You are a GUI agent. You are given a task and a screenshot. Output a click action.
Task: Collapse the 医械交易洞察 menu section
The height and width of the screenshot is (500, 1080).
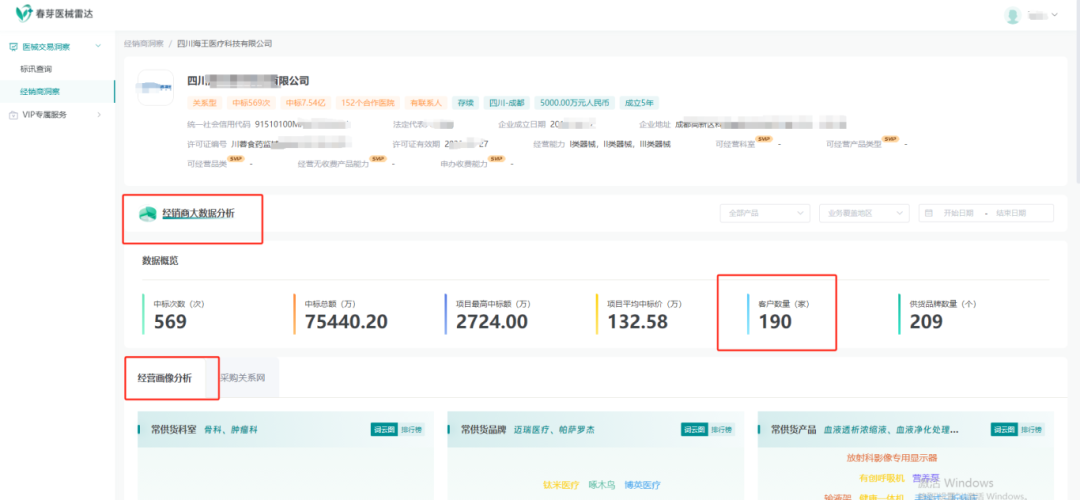(x=98, y=46)
